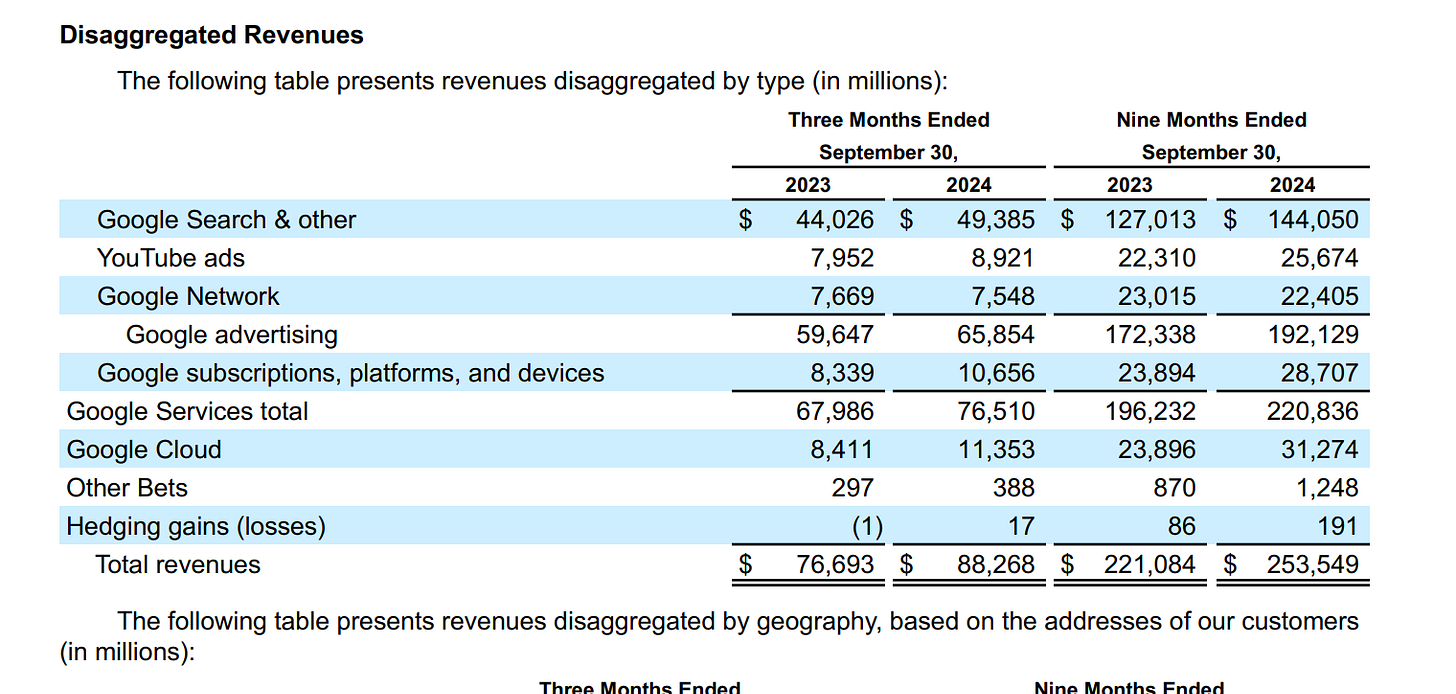Click YouTube ads value 7,952
Viewport: 1456px width, 694px height.
[x=842, y=258]
